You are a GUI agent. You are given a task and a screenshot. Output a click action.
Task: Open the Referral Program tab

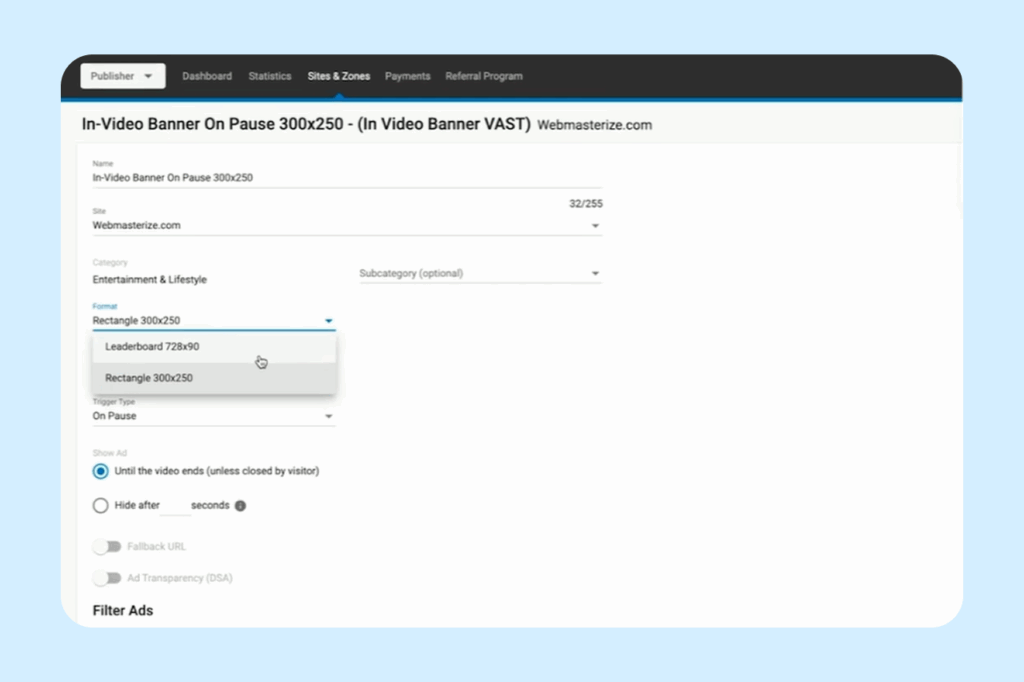484,75
